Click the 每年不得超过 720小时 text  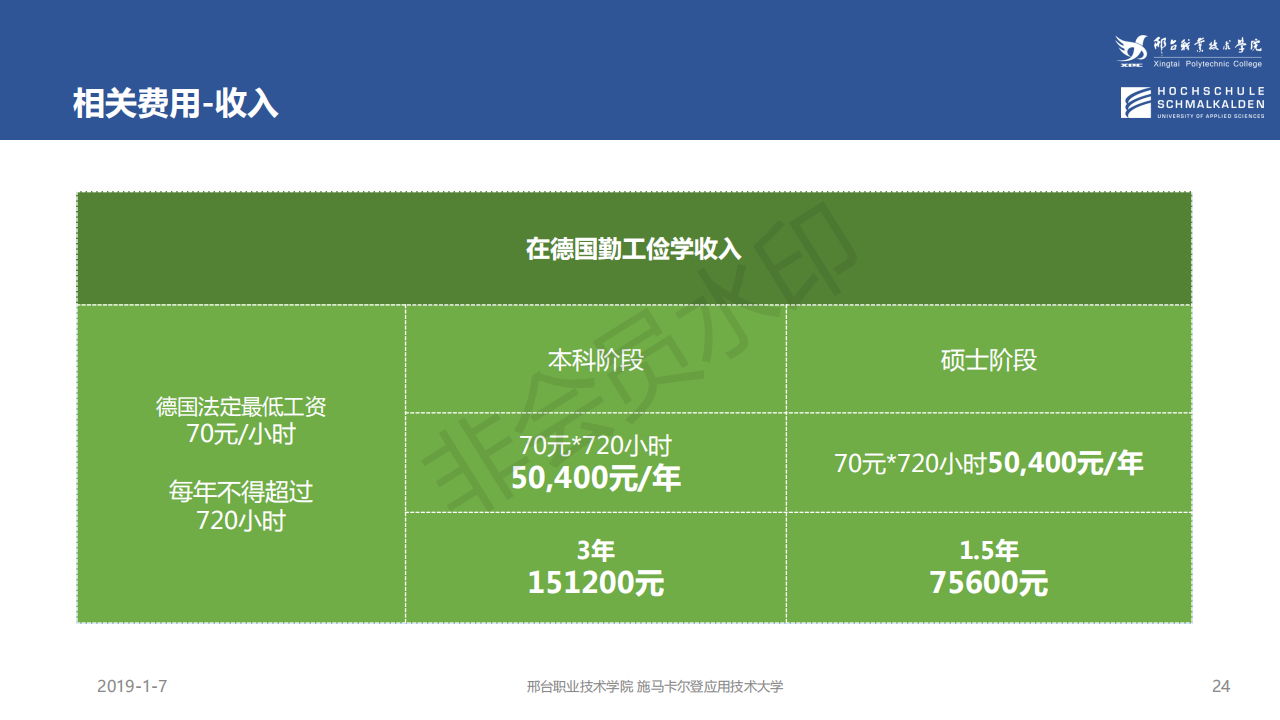[x=241, y=506]
